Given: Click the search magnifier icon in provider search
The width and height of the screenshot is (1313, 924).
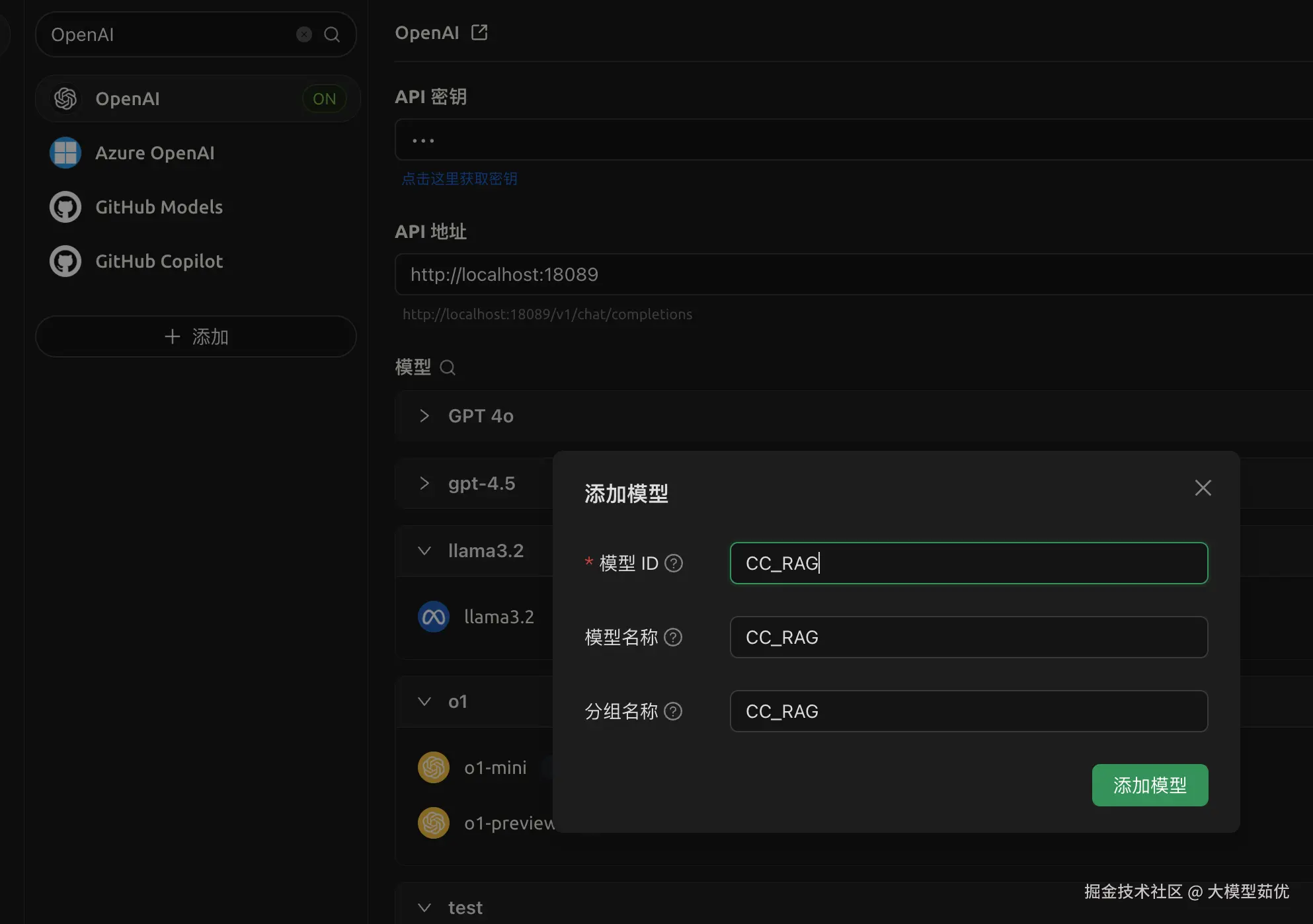Looking at the screenshot, I should tap(332, 34).
